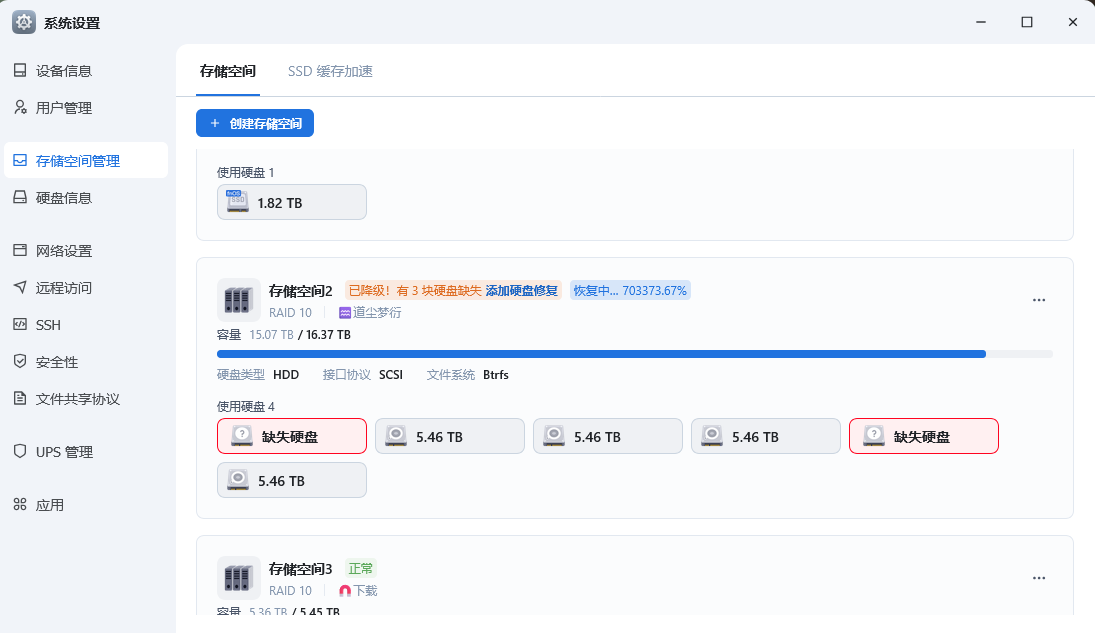
Task: Click the SSD icon on 1.82 TB disk
Action: point(237,201)
